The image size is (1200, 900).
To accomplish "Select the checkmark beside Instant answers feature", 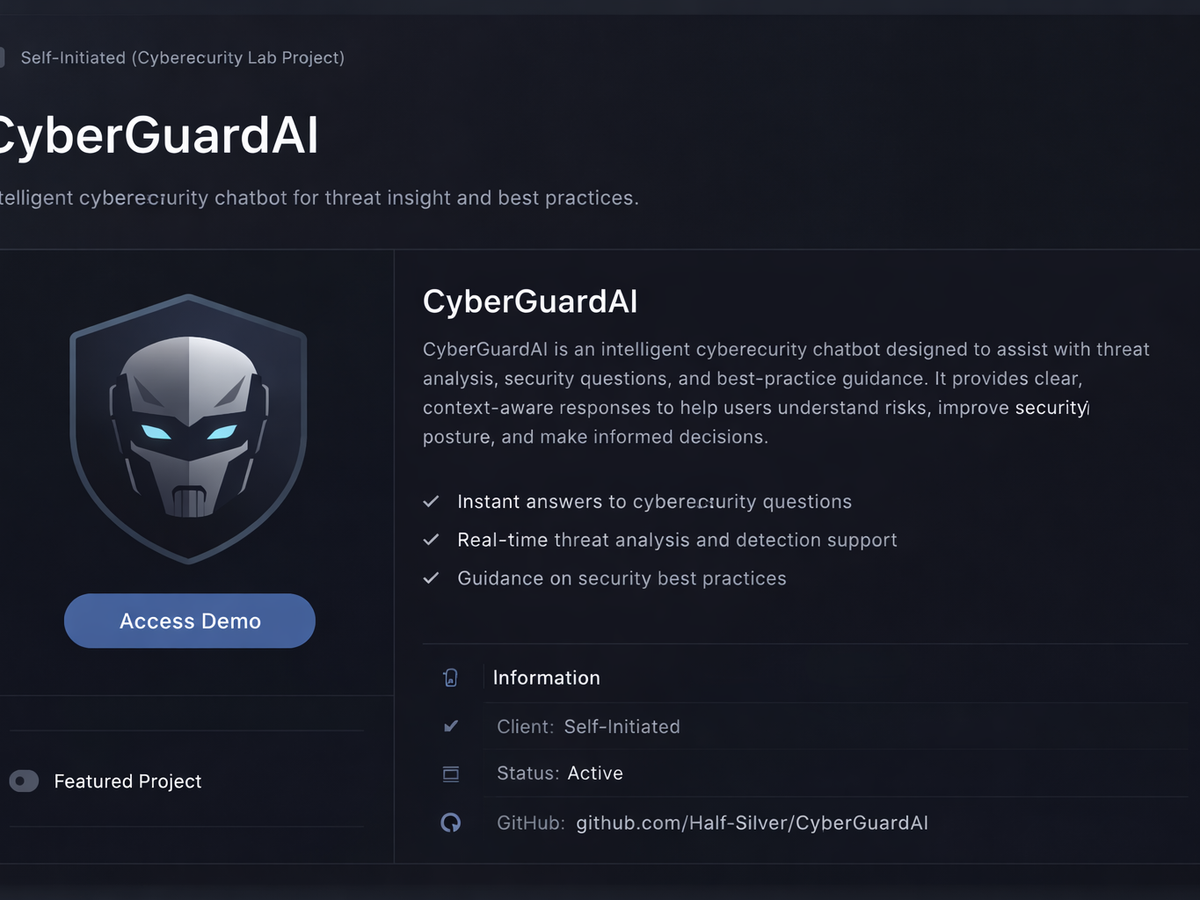I will pyautogui.click(x=431, y=500).
